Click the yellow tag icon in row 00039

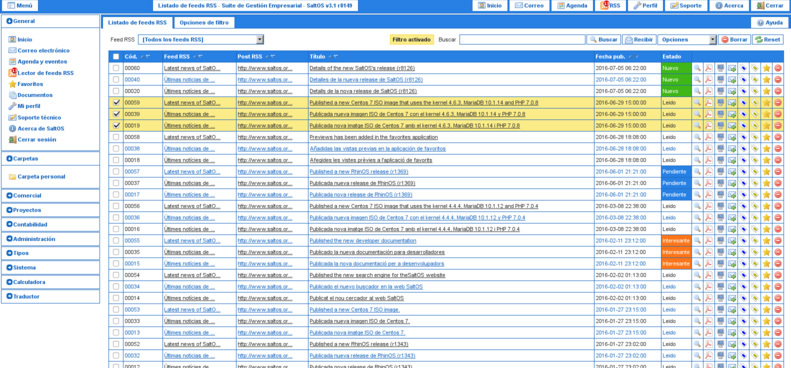click(x=755, y=114)
